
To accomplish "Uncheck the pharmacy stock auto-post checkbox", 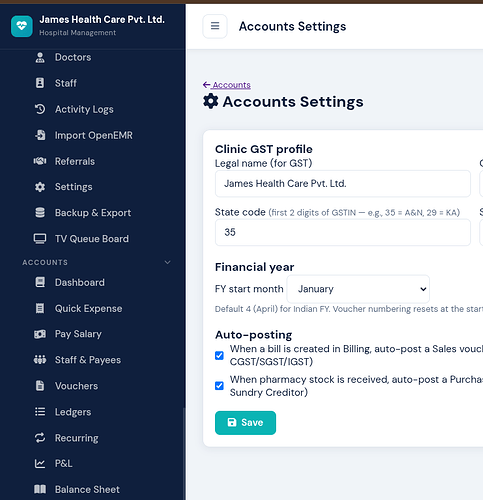I will pyautogui.click(x=219, y=386).
